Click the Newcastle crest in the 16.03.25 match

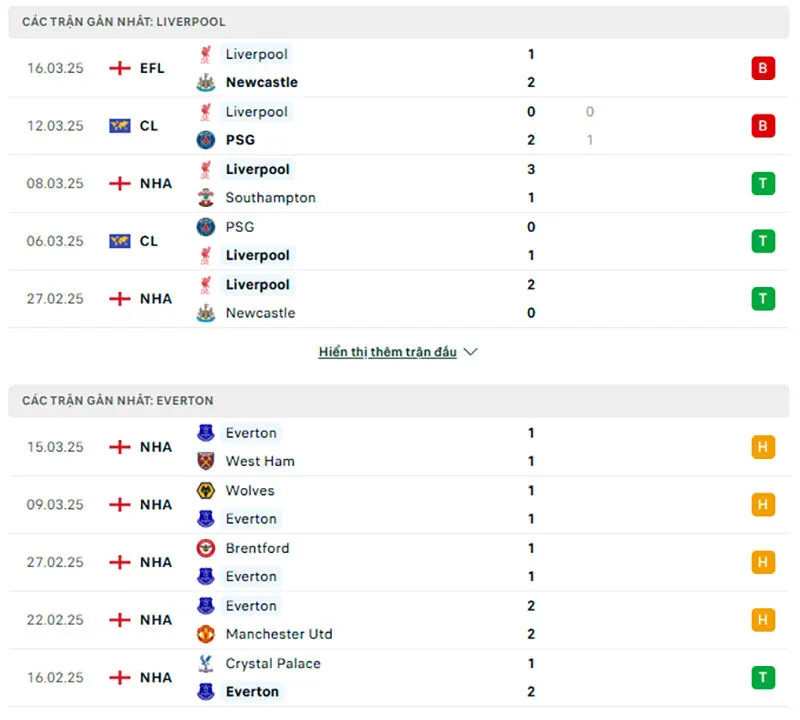[x=206, y=83]
